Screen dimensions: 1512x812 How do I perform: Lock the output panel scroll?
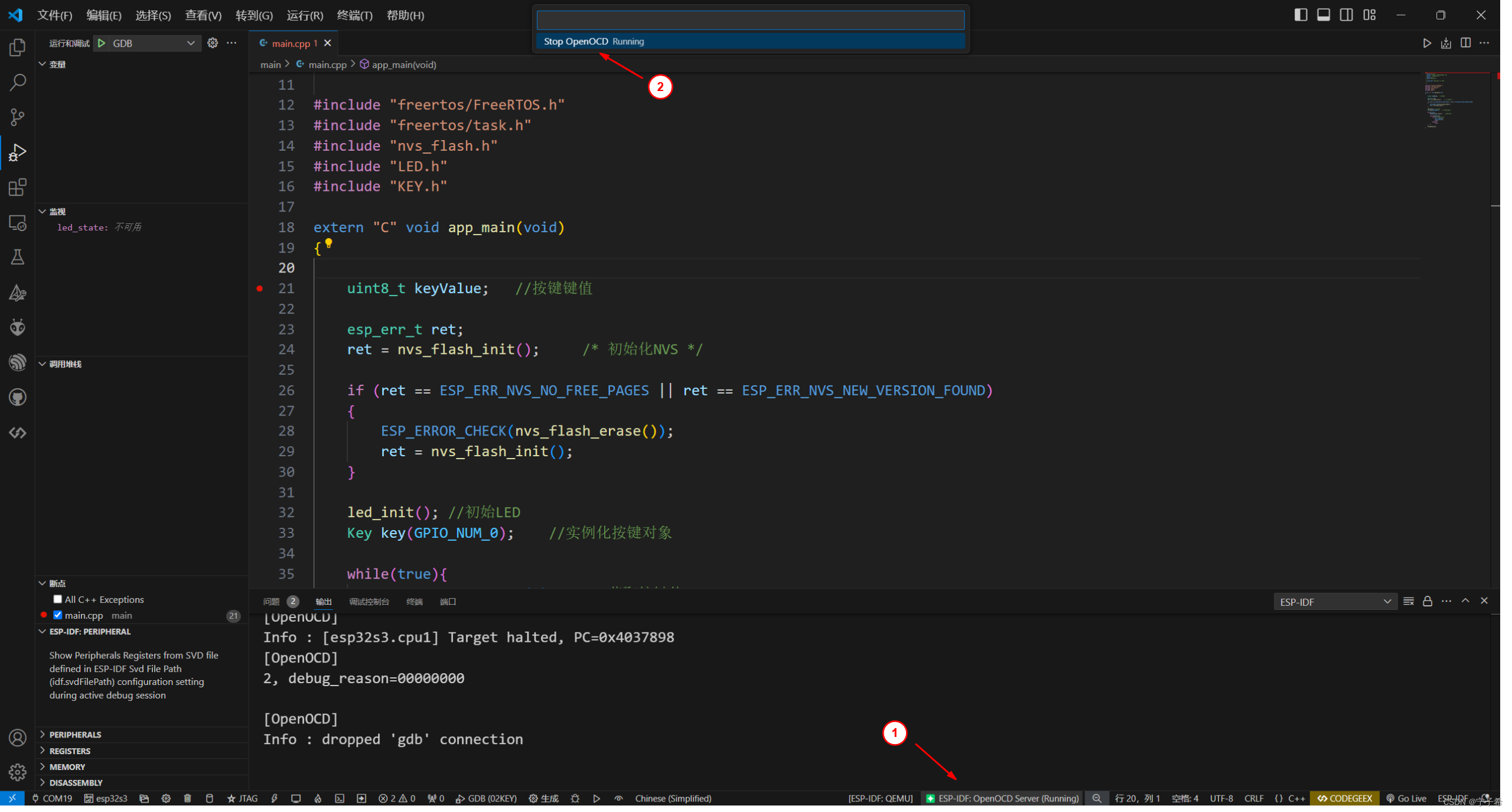[1428, 602]
